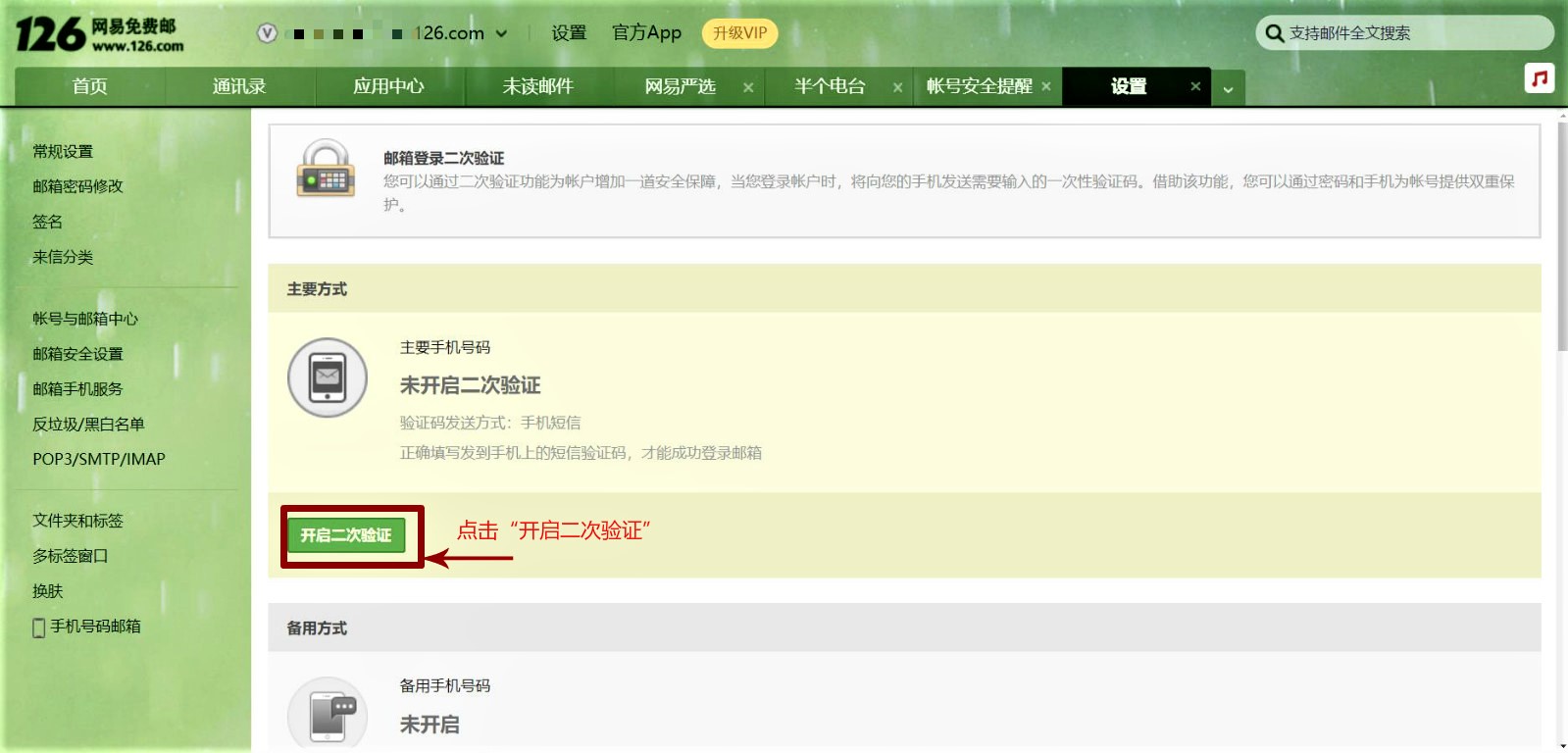Close the 半个电台 tab

(x=897, y=87)
